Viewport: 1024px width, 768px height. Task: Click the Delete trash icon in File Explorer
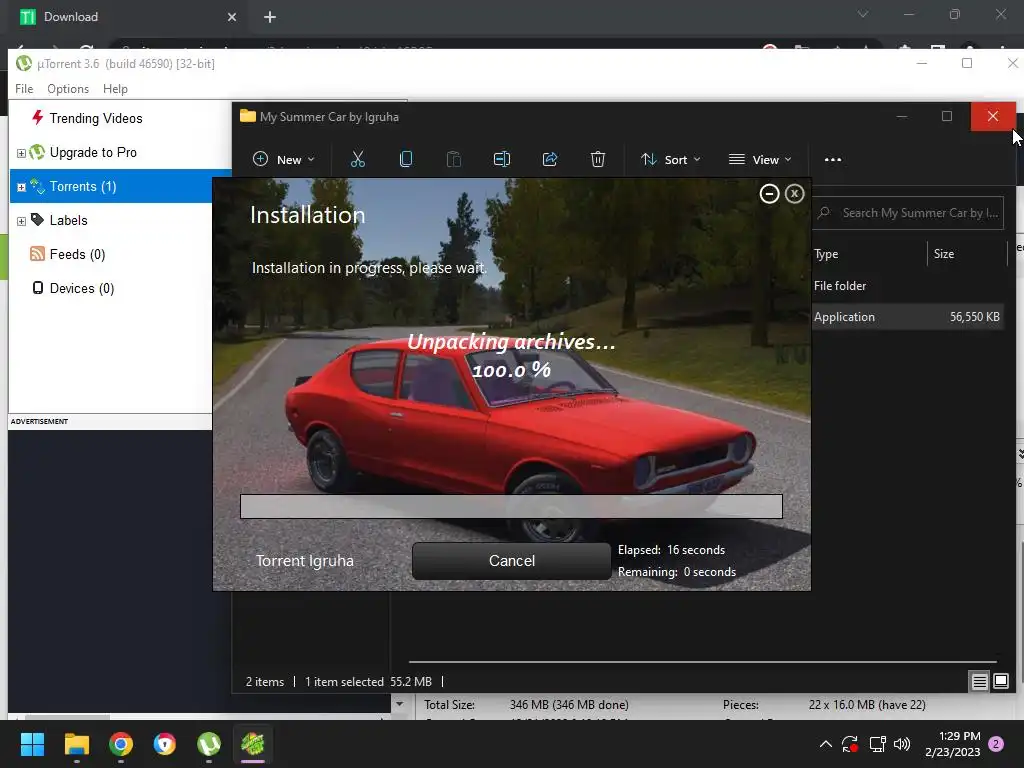[598, 159]
